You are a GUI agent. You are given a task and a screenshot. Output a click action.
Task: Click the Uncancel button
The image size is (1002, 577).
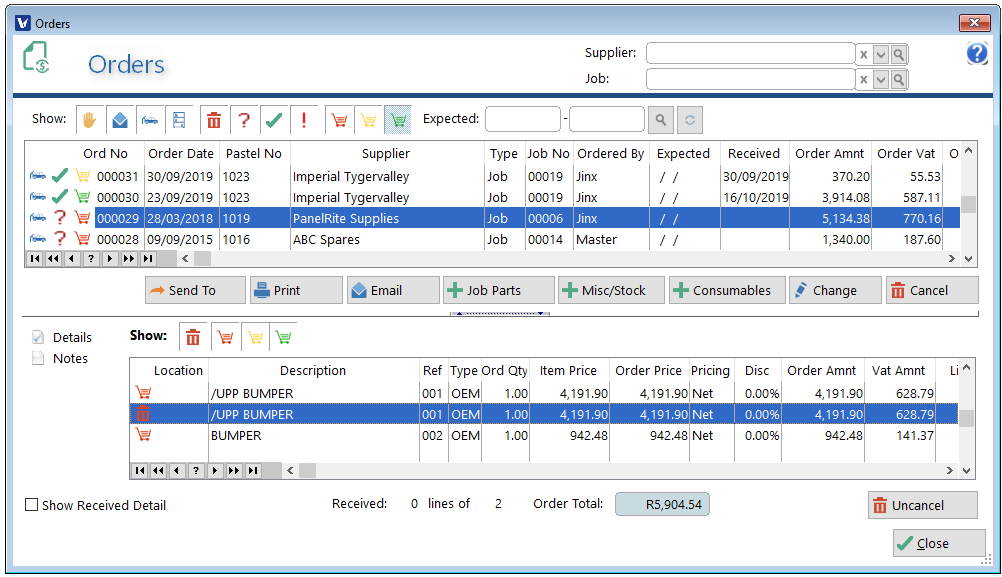923,505
